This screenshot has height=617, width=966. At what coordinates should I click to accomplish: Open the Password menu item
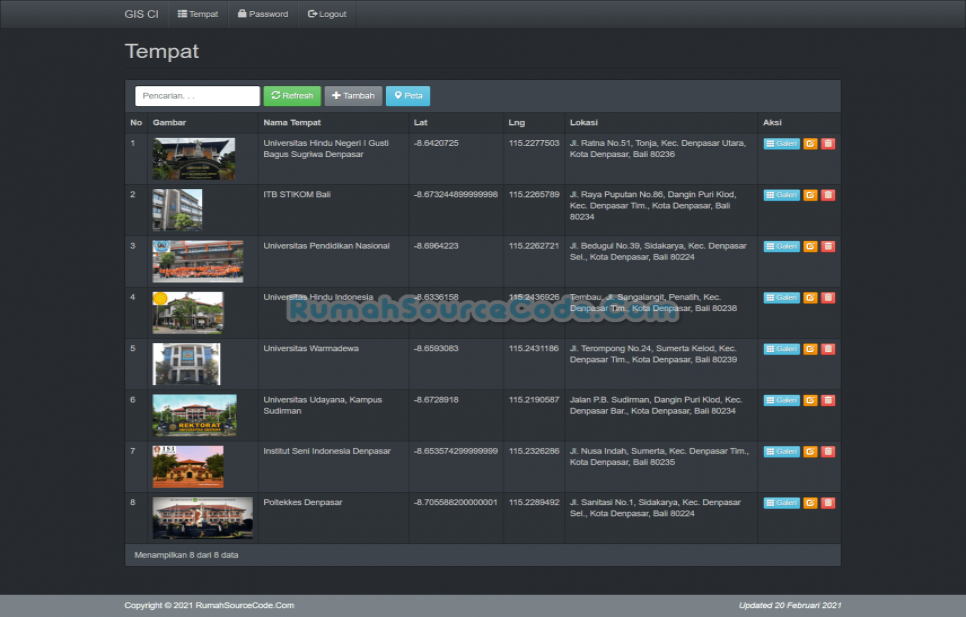tap(263, 14)
